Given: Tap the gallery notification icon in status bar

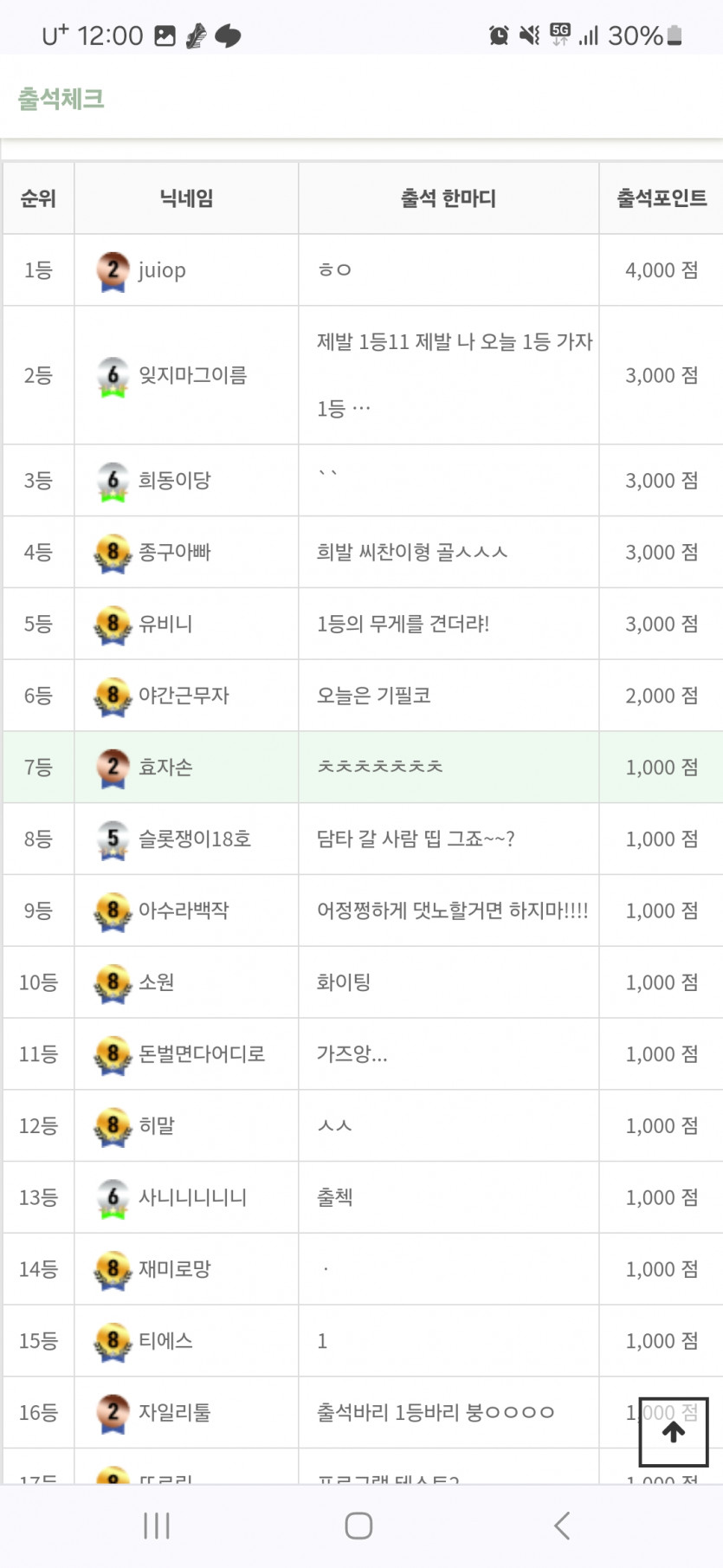Looking at the screenshot, I should [x=165, y=36].
